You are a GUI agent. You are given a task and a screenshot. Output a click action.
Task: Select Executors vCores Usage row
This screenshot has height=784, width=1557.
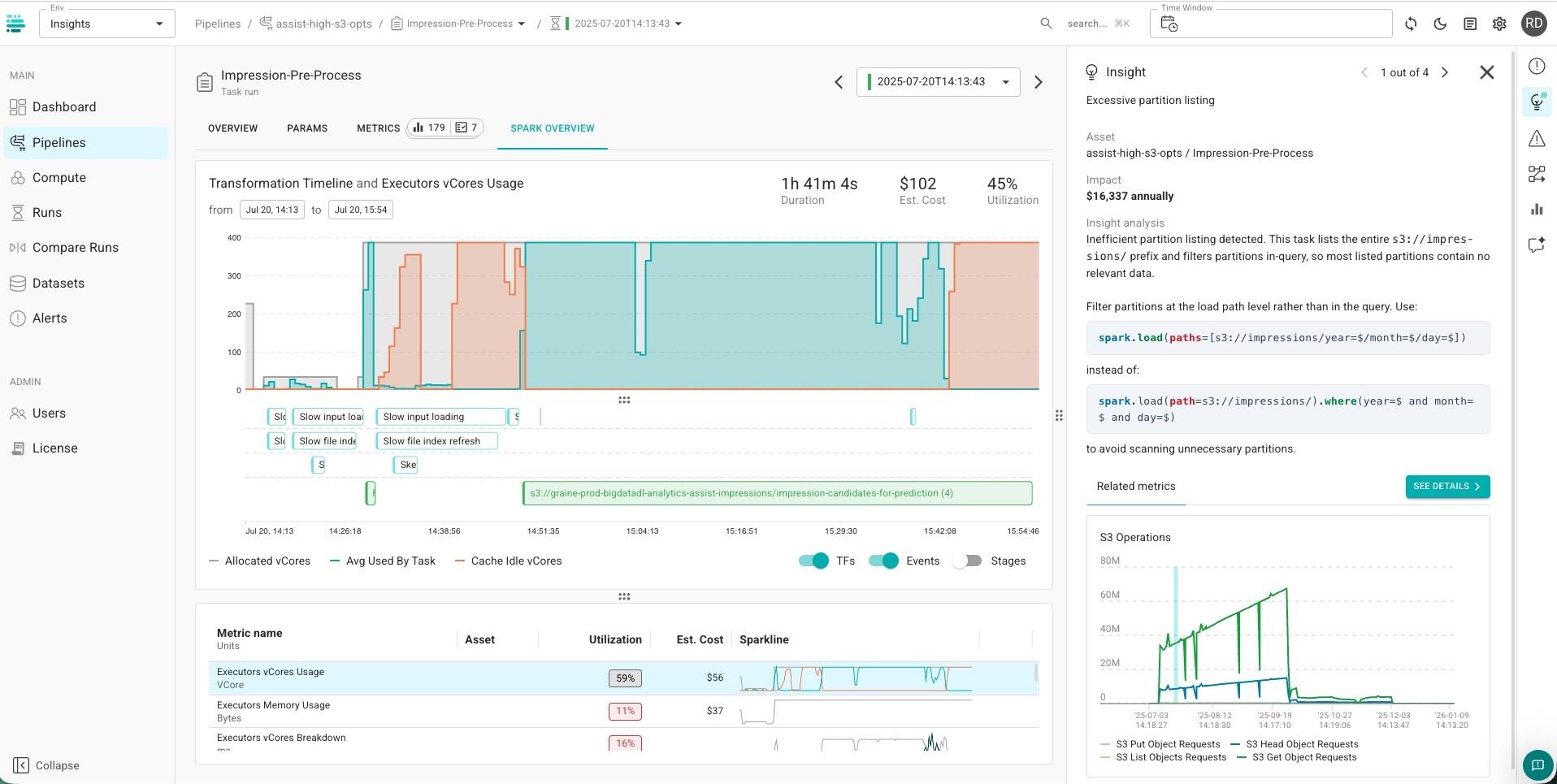623,678
